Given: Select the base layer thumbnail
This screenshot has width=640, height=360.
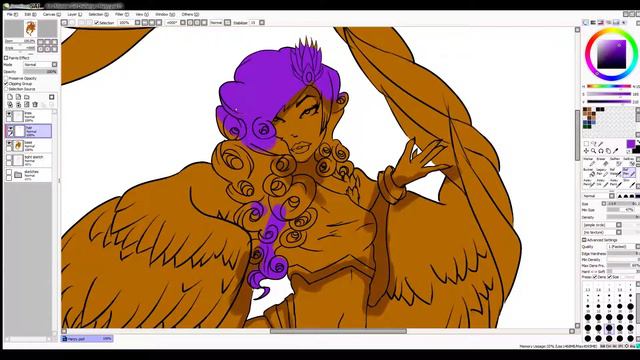Looking at the screenshot, I should point(18,146).
